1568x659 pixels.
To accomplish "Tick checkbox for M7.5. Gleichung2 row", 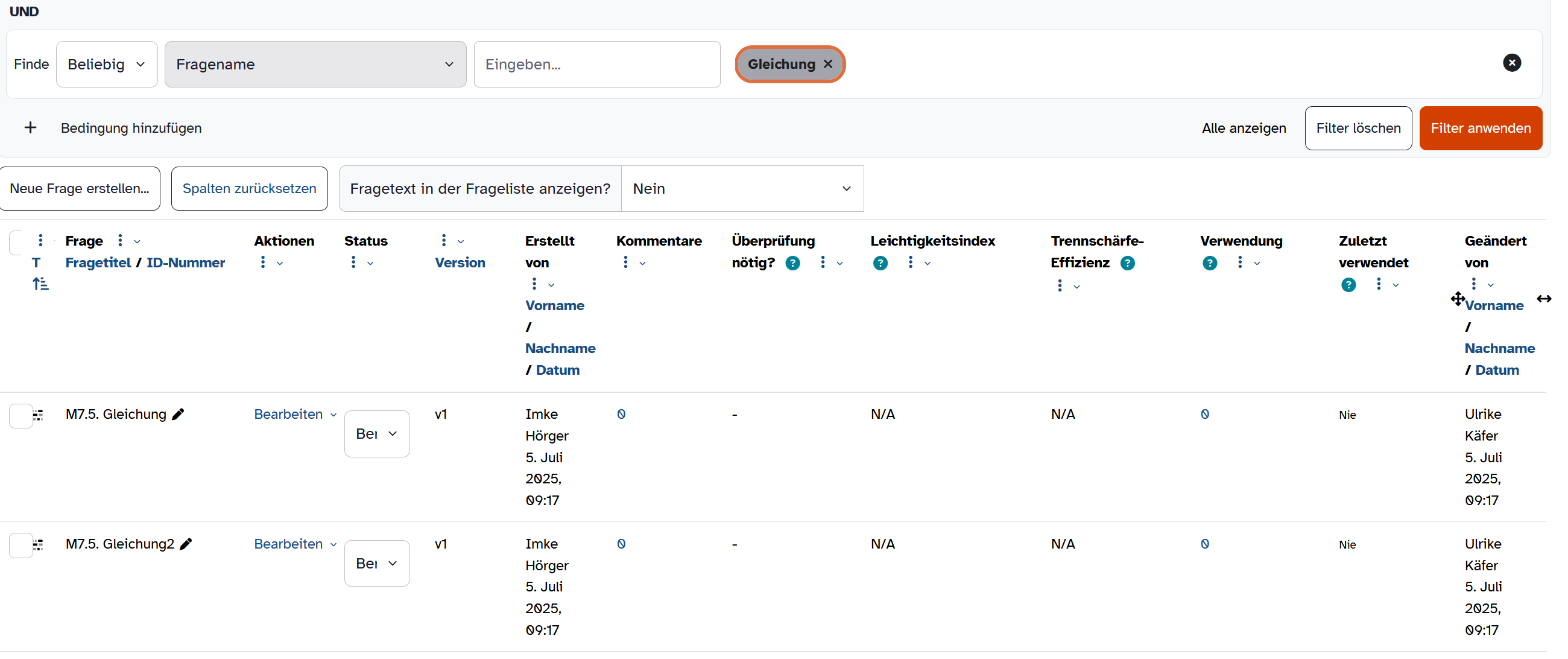I will click(21, 546).
